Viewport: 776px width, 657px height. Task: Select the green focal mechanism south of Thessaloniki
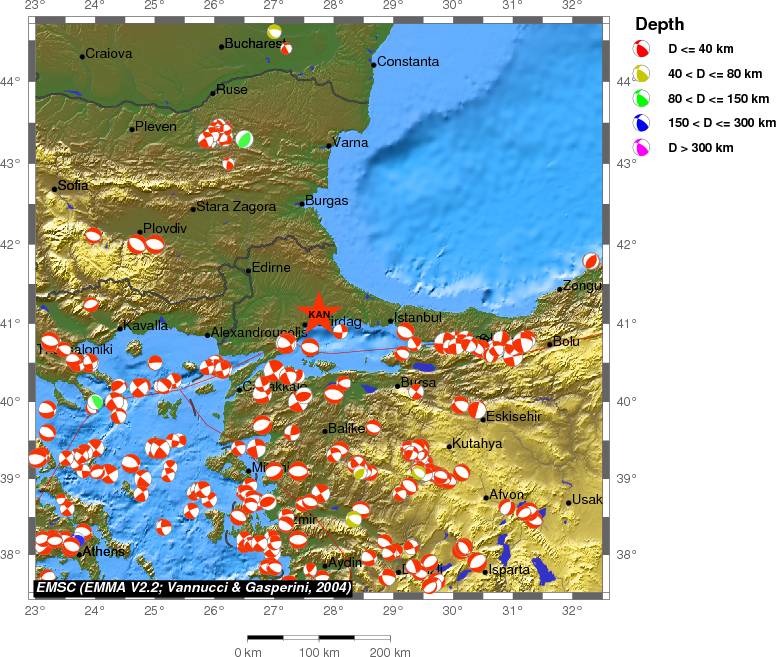96,402
